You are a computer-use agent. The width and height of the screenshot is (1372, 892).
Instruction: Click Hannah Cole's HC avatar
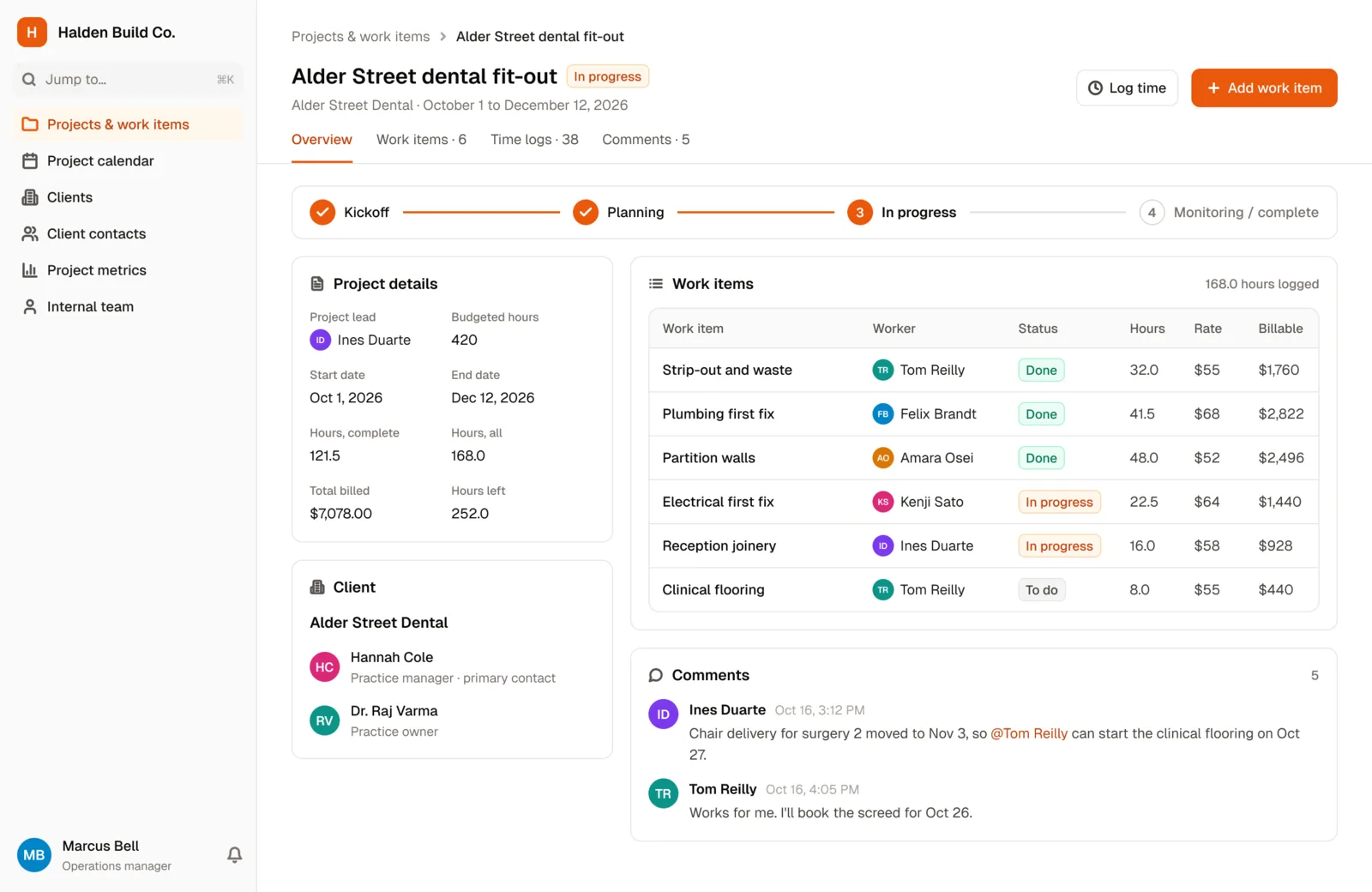pyautogui.click(x=324, y=667)
